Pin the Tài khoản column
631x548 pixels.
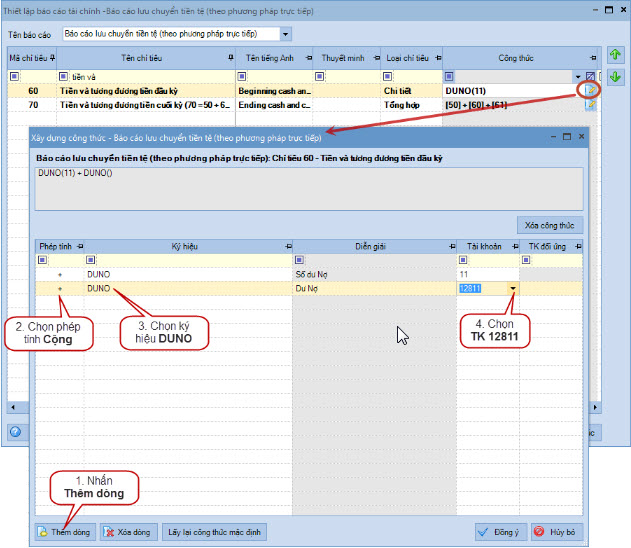[515, 246]
